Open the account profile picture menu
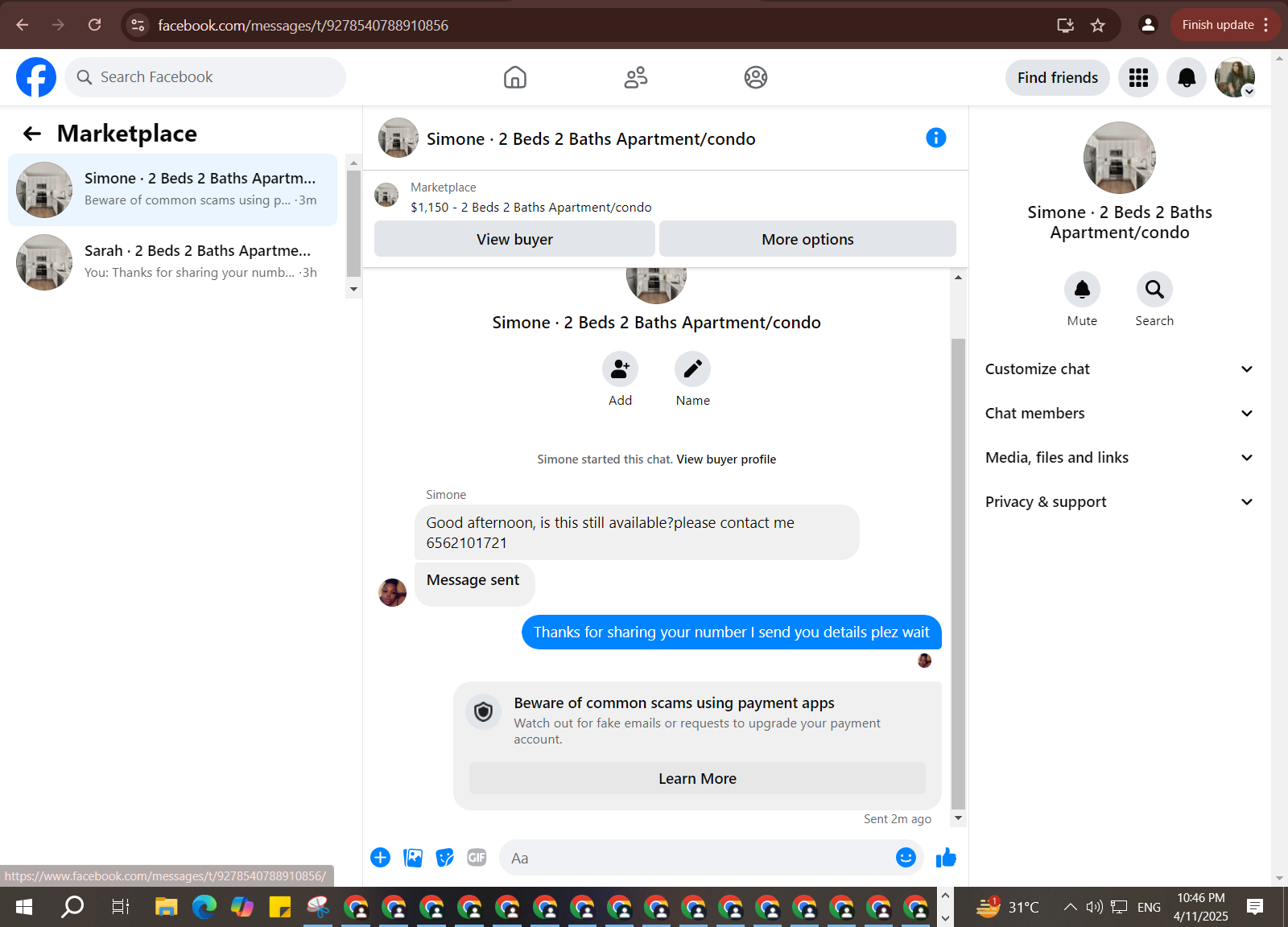 click(1235, 77)
